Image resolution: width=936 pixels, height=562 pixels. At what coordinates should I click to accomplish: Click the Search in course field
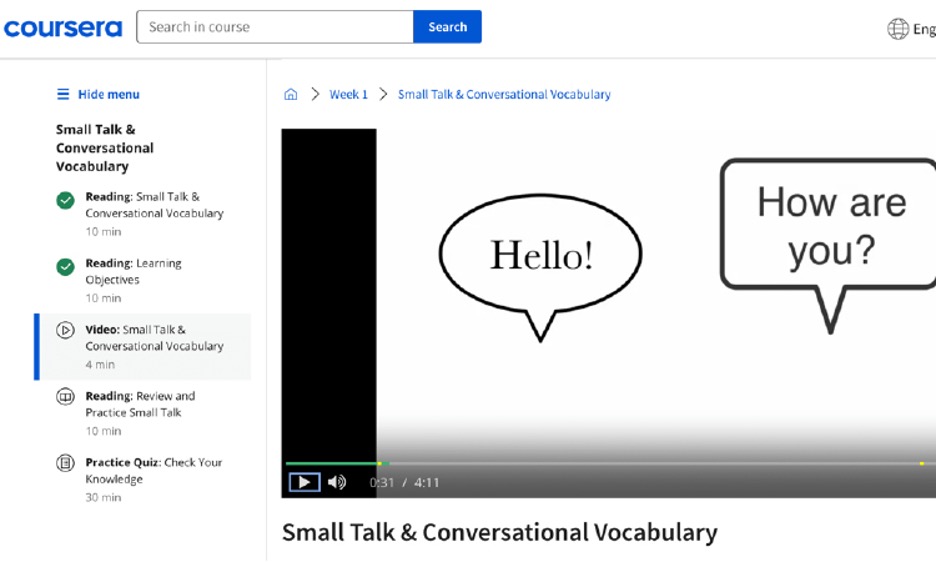click(x=275, y=27)
